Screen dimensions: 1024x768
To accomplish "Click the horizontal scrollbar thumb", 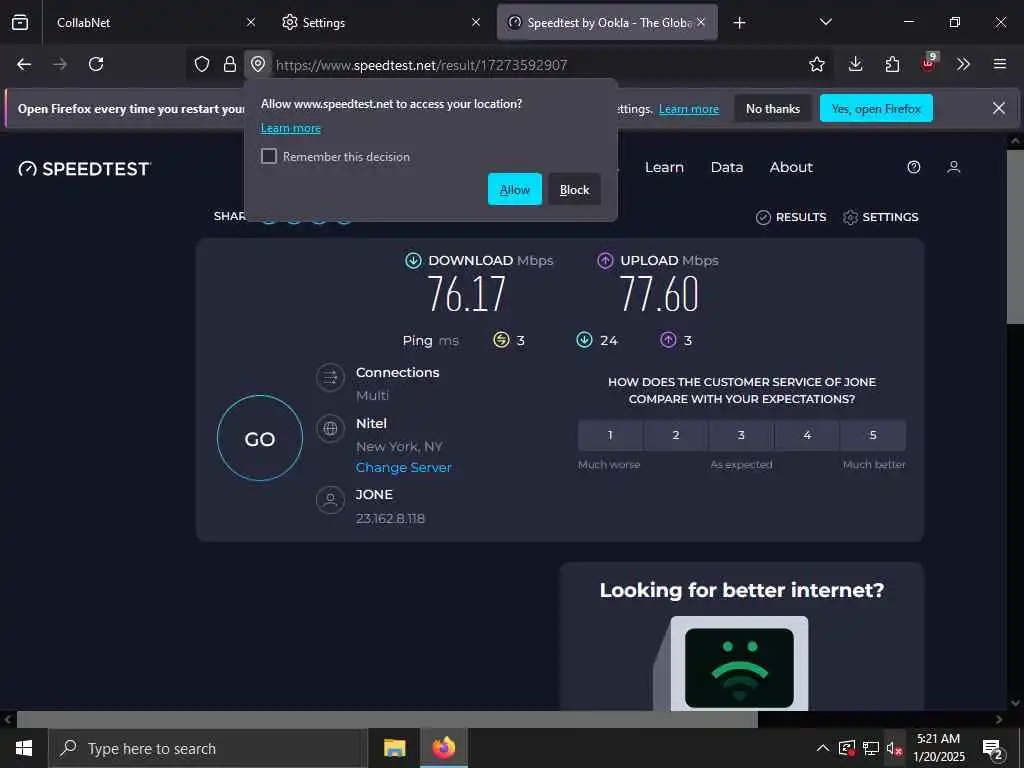I will click(387, 719).
